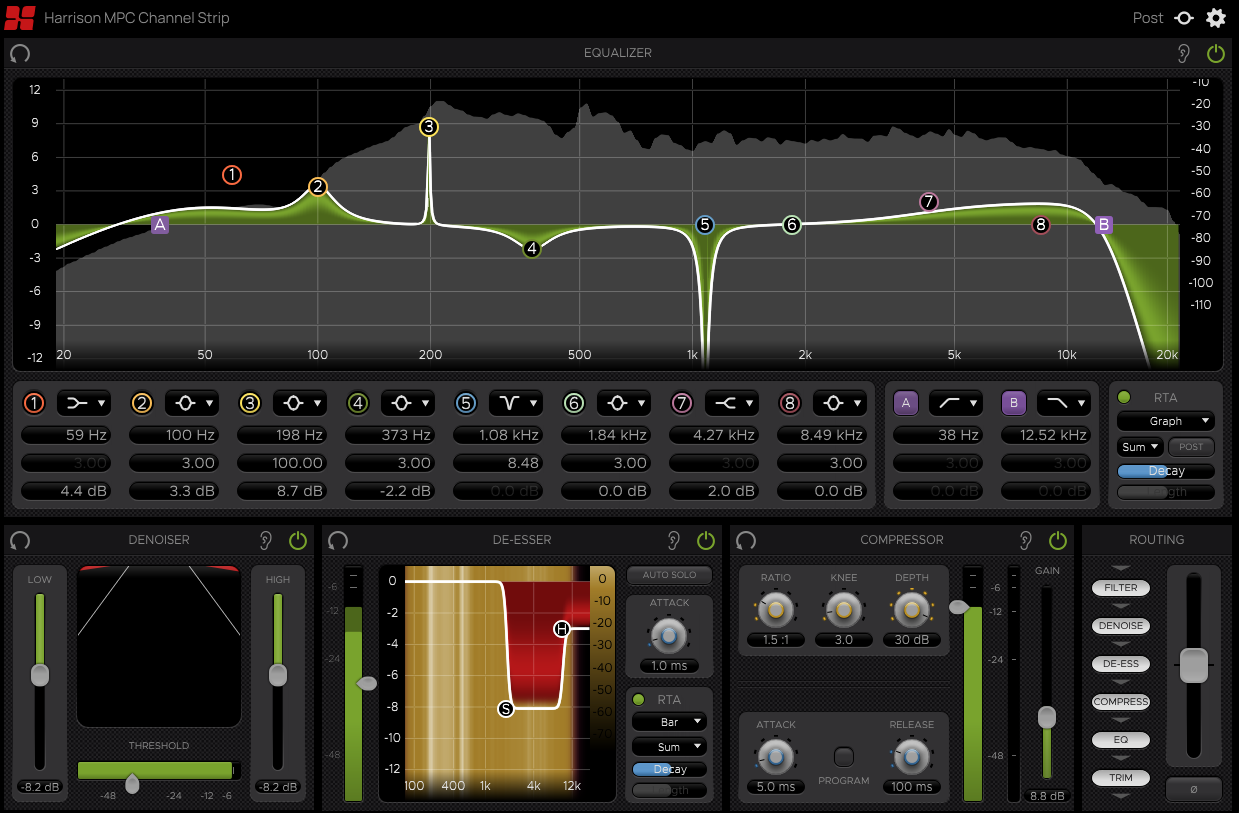The height and width of the screenshot is (813, 1239).
Task: Toggle Equalizer power button
Action: tap(1216, 53)
